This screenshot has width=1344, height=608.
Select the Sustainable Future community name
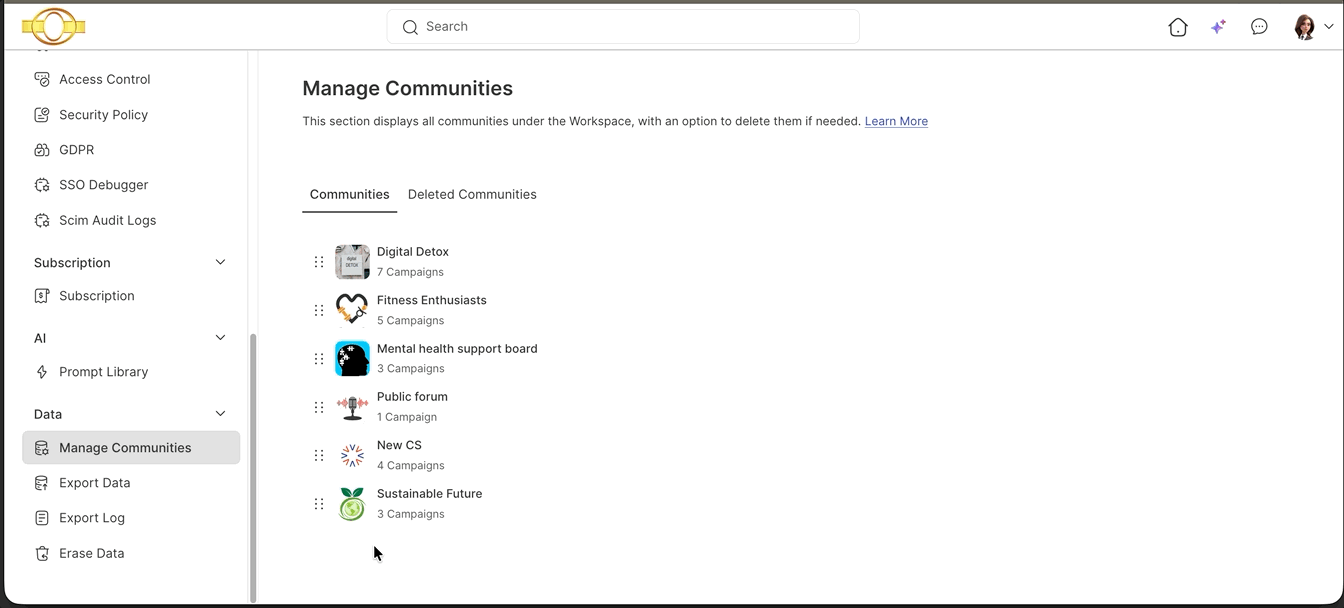coord(430,494)
